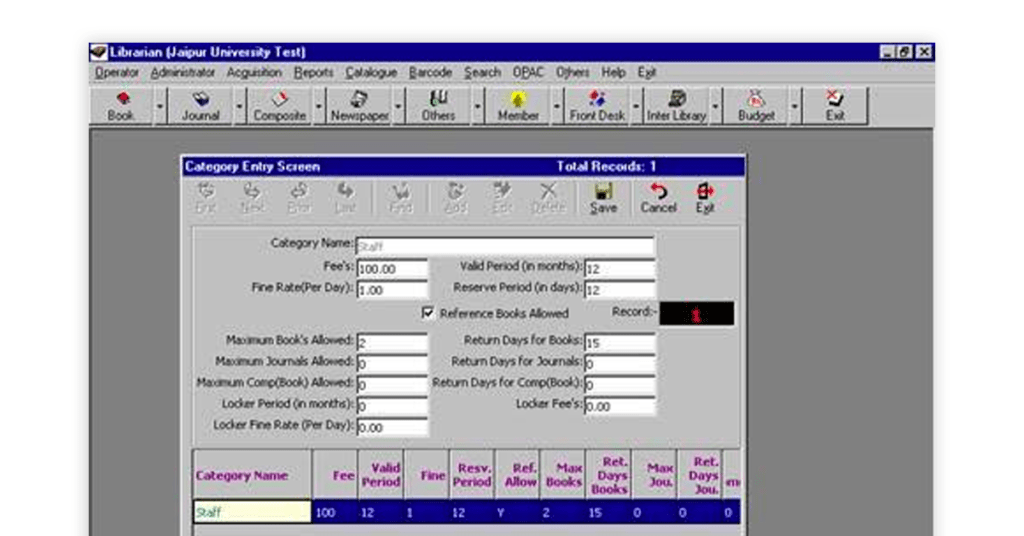Click the Ret. Days Books column header
This screenshot has height=536, width=1024.
(x=609, y=475)
